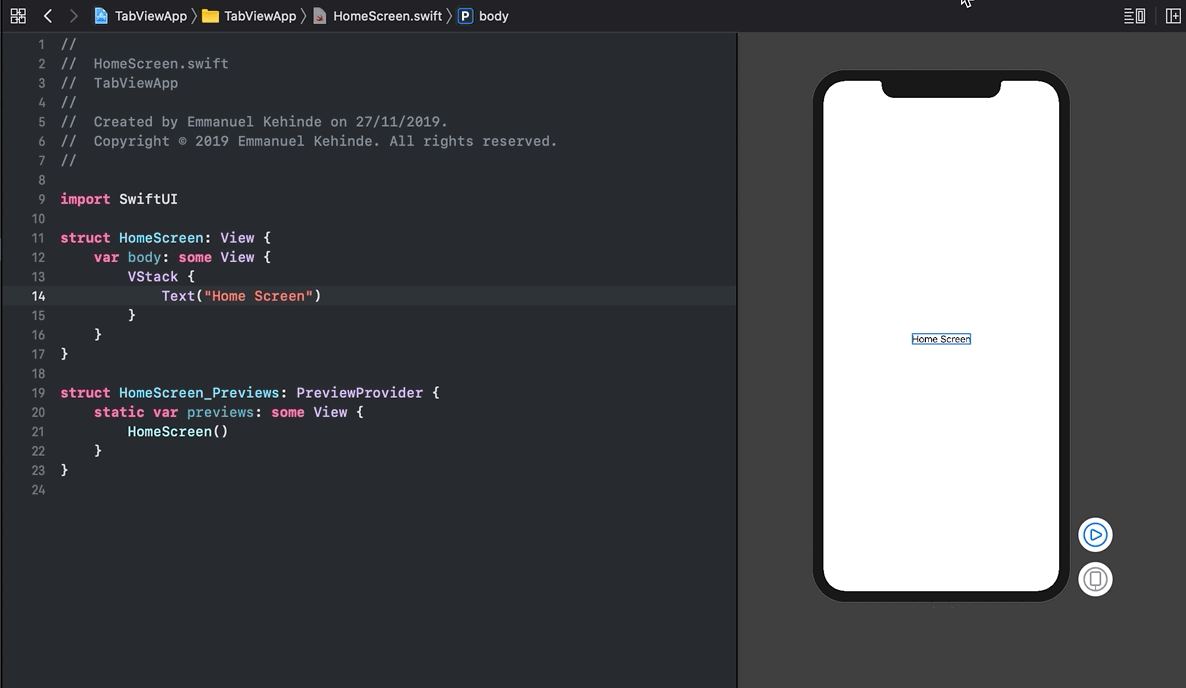1186x688 pixels.
Task: Click the property P icon in breadcrumb
Action: [465, 16]
